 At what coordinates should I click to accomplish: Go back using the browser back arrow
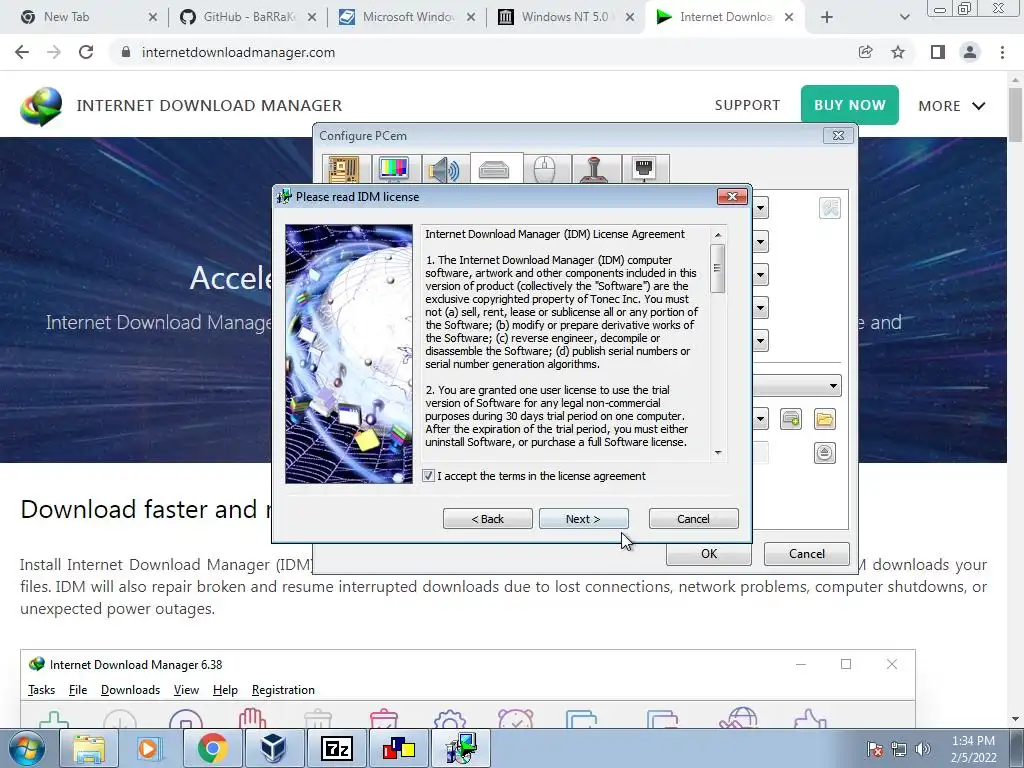pyautogui.click(x=22, y=52)
